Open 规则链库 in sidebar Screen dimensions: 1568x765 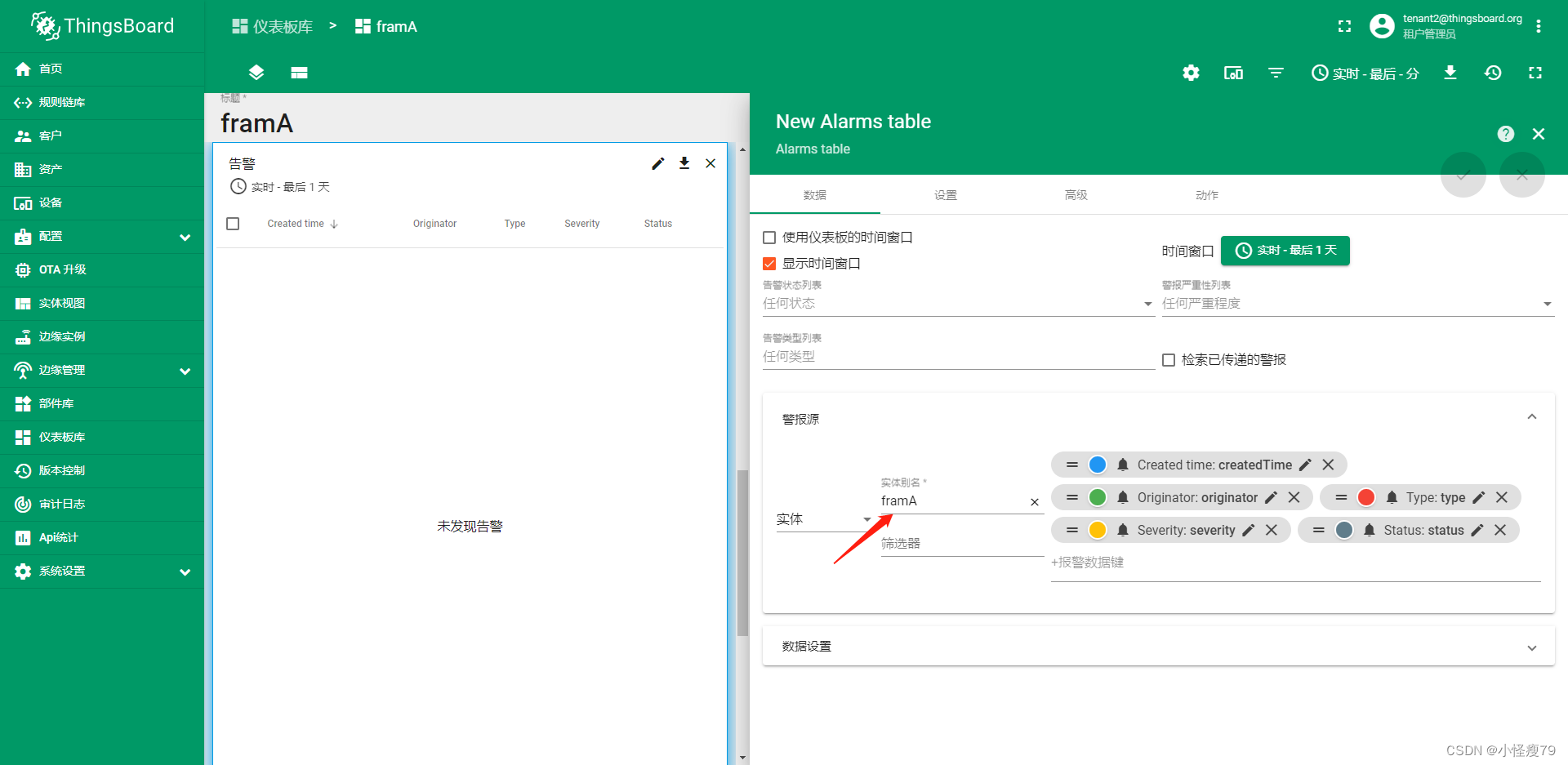[x=102, y=102]
